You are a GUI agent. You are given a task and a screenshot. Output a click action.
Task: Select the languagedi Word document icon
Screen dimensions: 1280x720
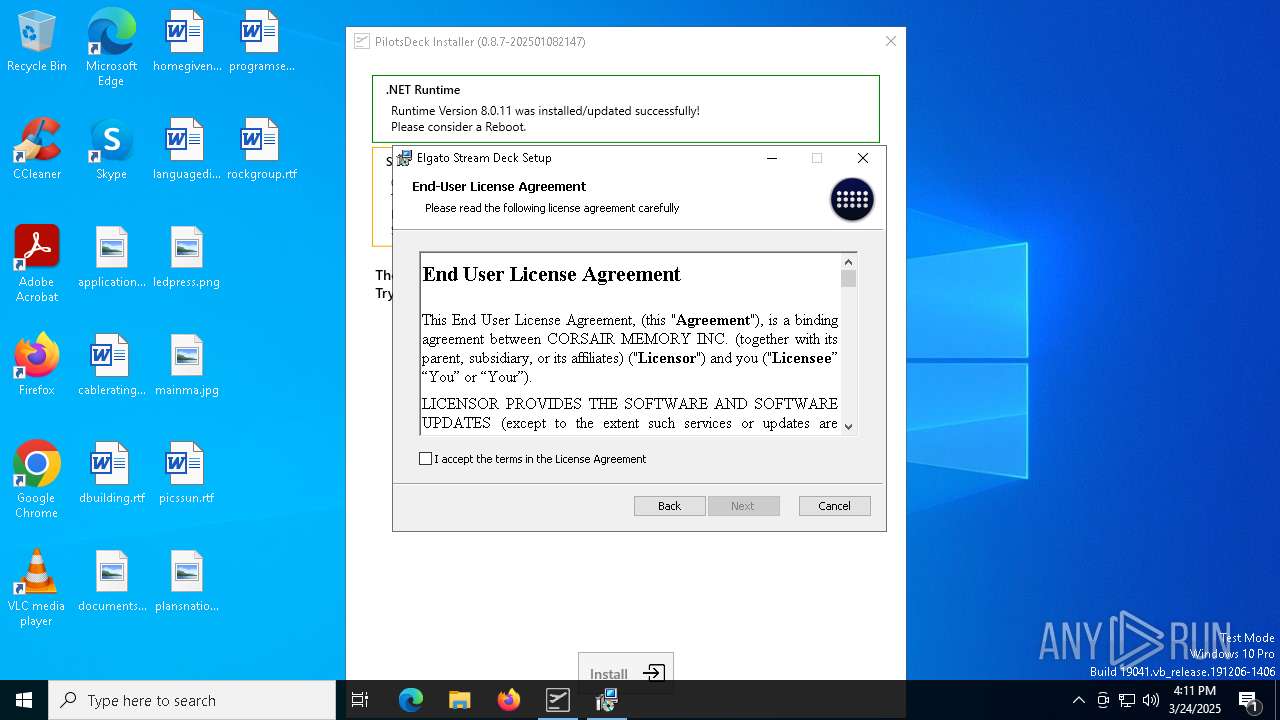click(x=186, y=150)
